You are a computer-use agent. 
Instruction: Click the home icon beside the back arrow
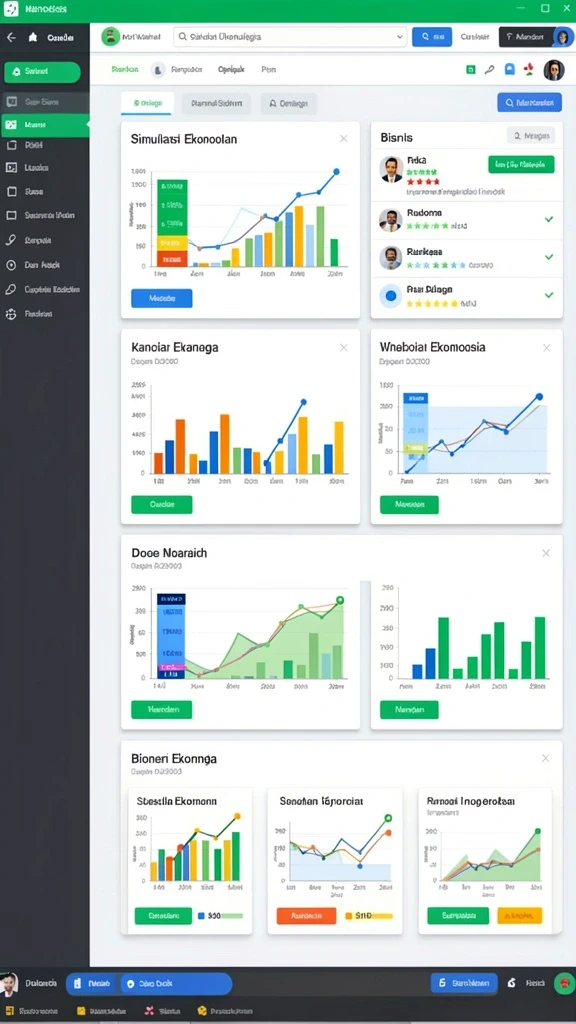click(33, 38)
